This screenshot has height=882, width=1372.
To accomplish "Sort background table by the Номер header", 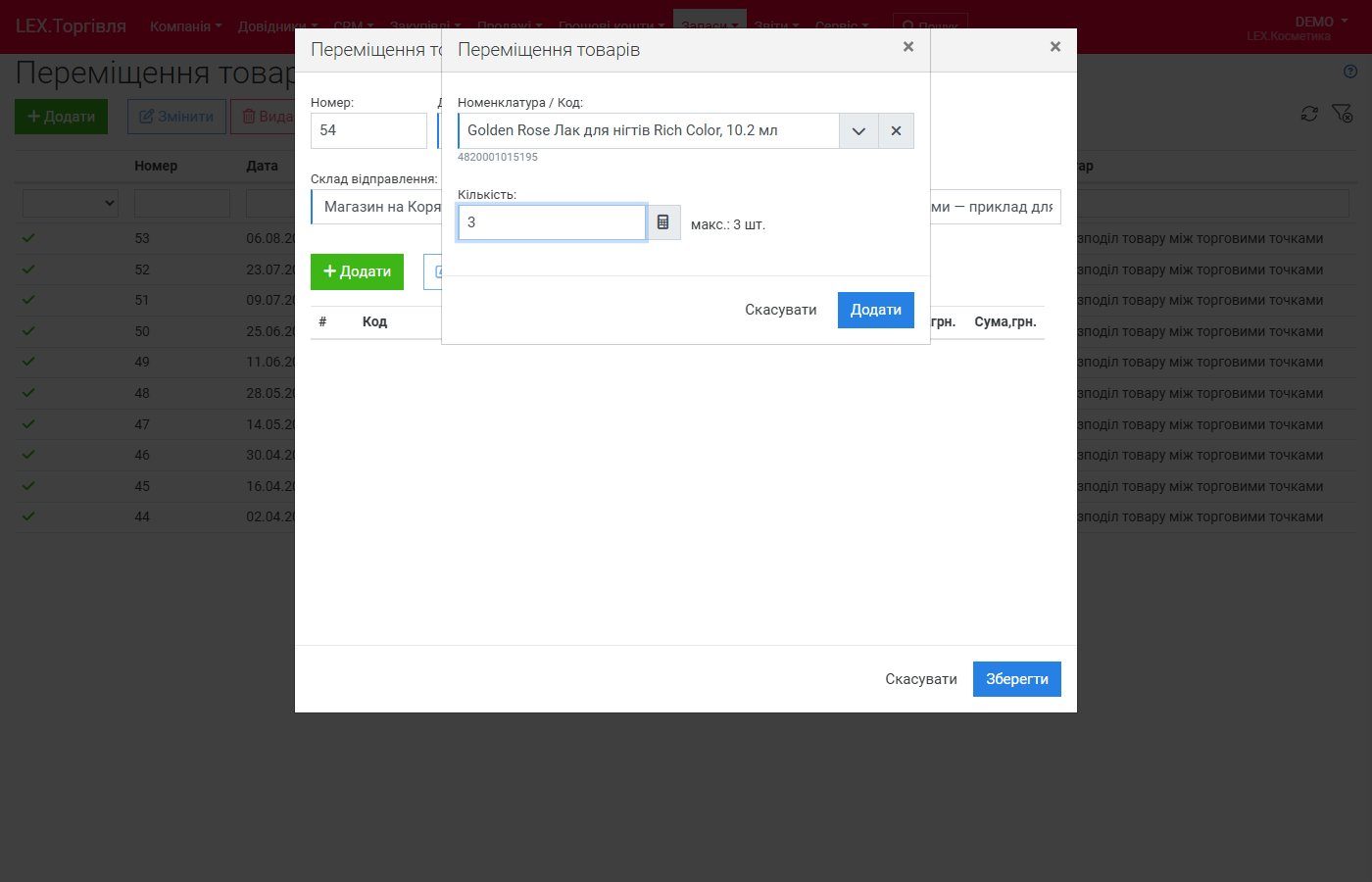I will (x=156, y=166).
